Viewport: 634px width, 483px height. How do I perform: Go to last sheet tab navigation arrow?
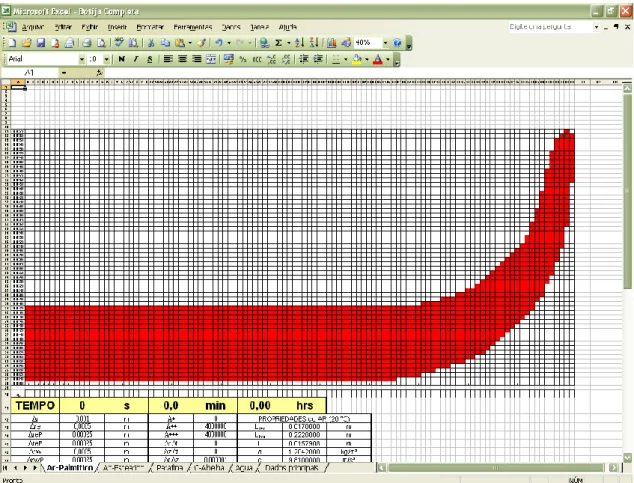pyautogui.click(x=35, y=468)
